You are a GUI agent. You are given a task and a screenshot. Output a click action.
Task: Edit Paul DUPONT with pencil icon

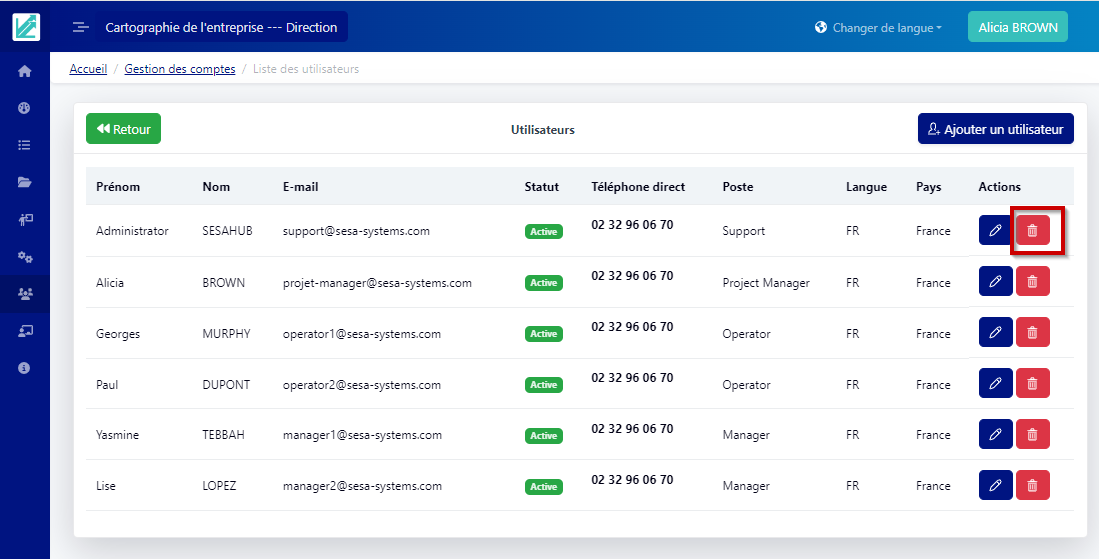pyautogui.click(x=995, y=384)
